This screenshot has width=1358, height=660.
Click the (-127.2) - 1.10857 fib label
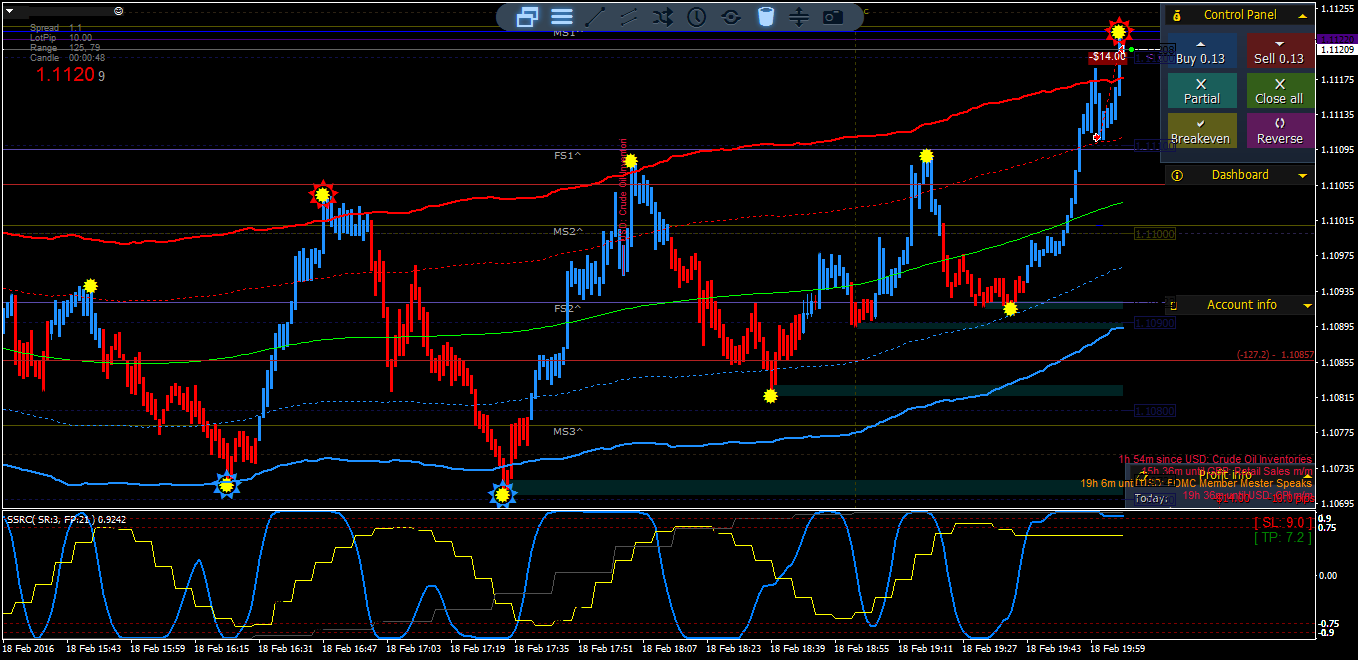(1274, 355)
